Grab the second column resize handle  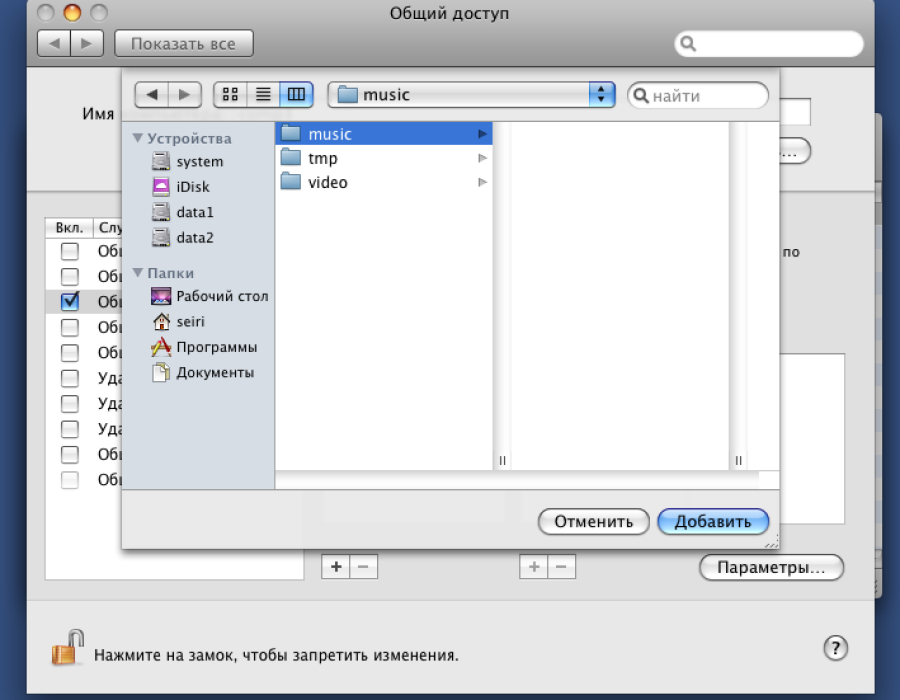pos(738,460)
